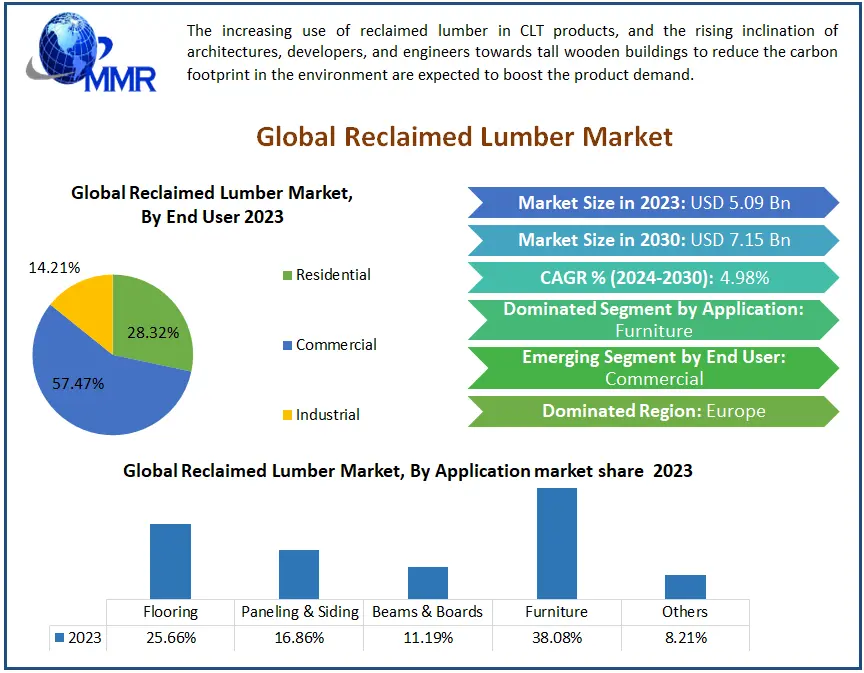Click the CAGR % (2024-2030) banner

click(653, 278)
